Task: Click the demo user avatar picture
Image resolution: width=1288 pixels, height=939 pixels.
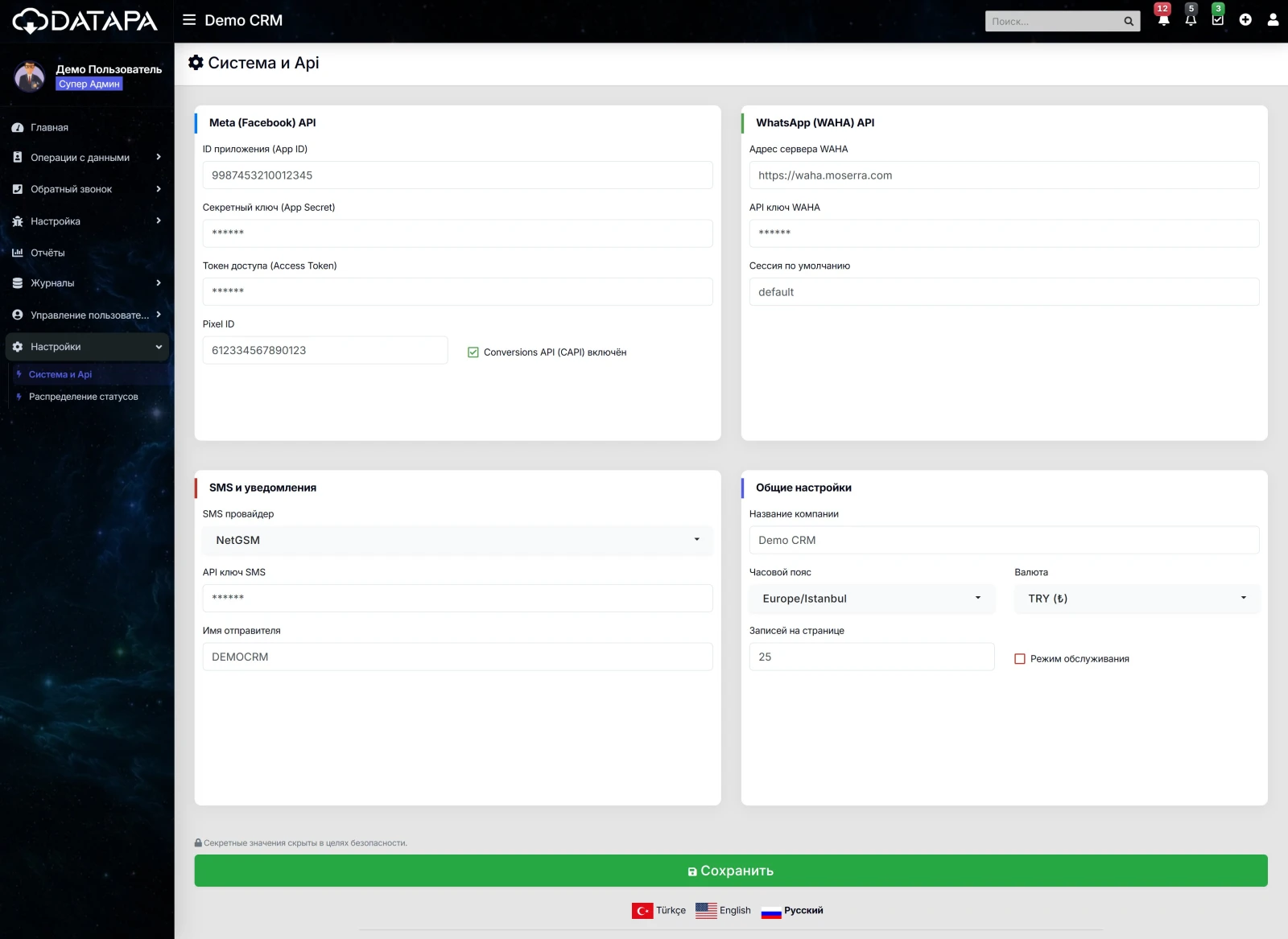Action: tap(30, 76)
